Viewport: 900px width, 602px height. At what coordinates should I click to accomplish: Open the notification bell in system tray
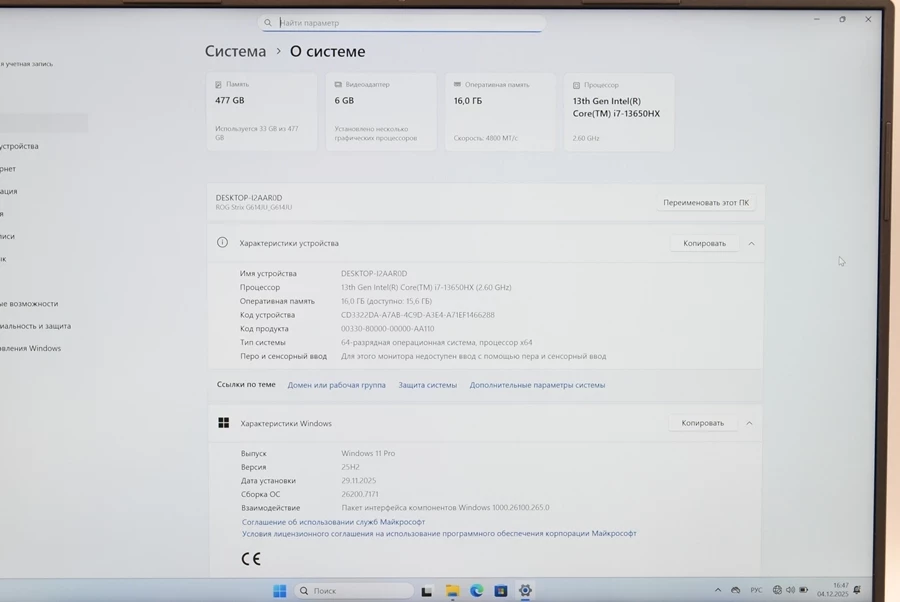[857, 590]
